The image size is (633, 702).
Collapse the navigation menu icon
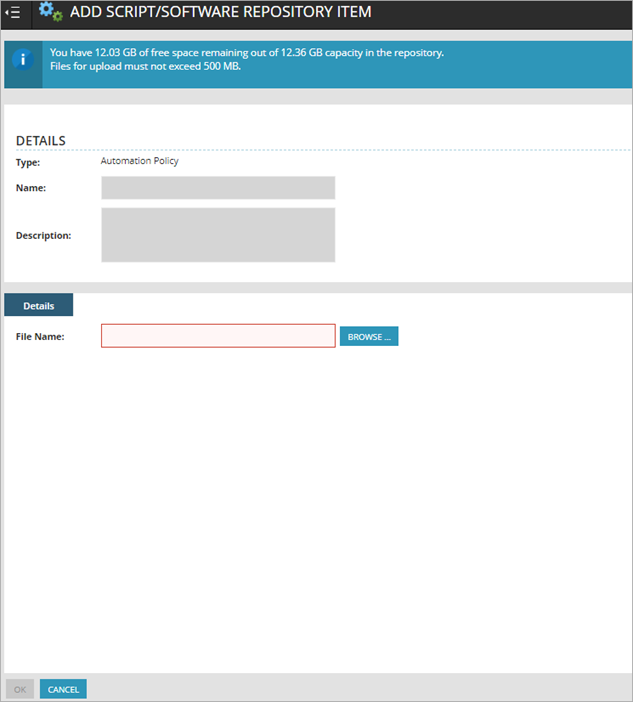click(x=13, y=13)
